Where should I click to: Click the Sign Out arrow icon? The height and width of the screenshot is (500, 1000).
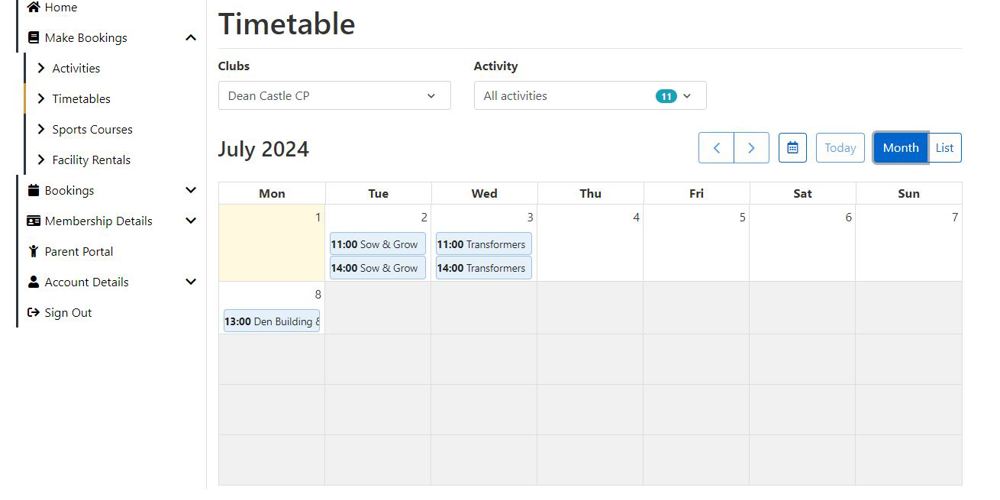pos(33,312)
